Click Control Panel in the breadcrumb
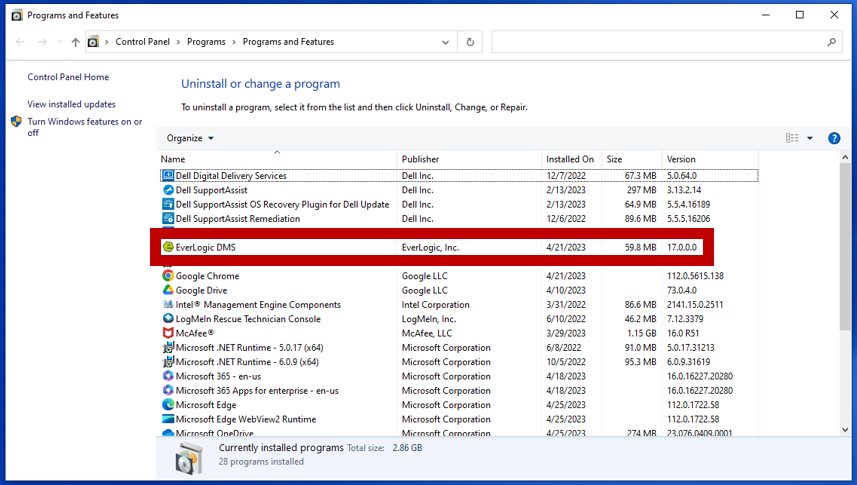 pyautogui.click(x=143, y=42)
